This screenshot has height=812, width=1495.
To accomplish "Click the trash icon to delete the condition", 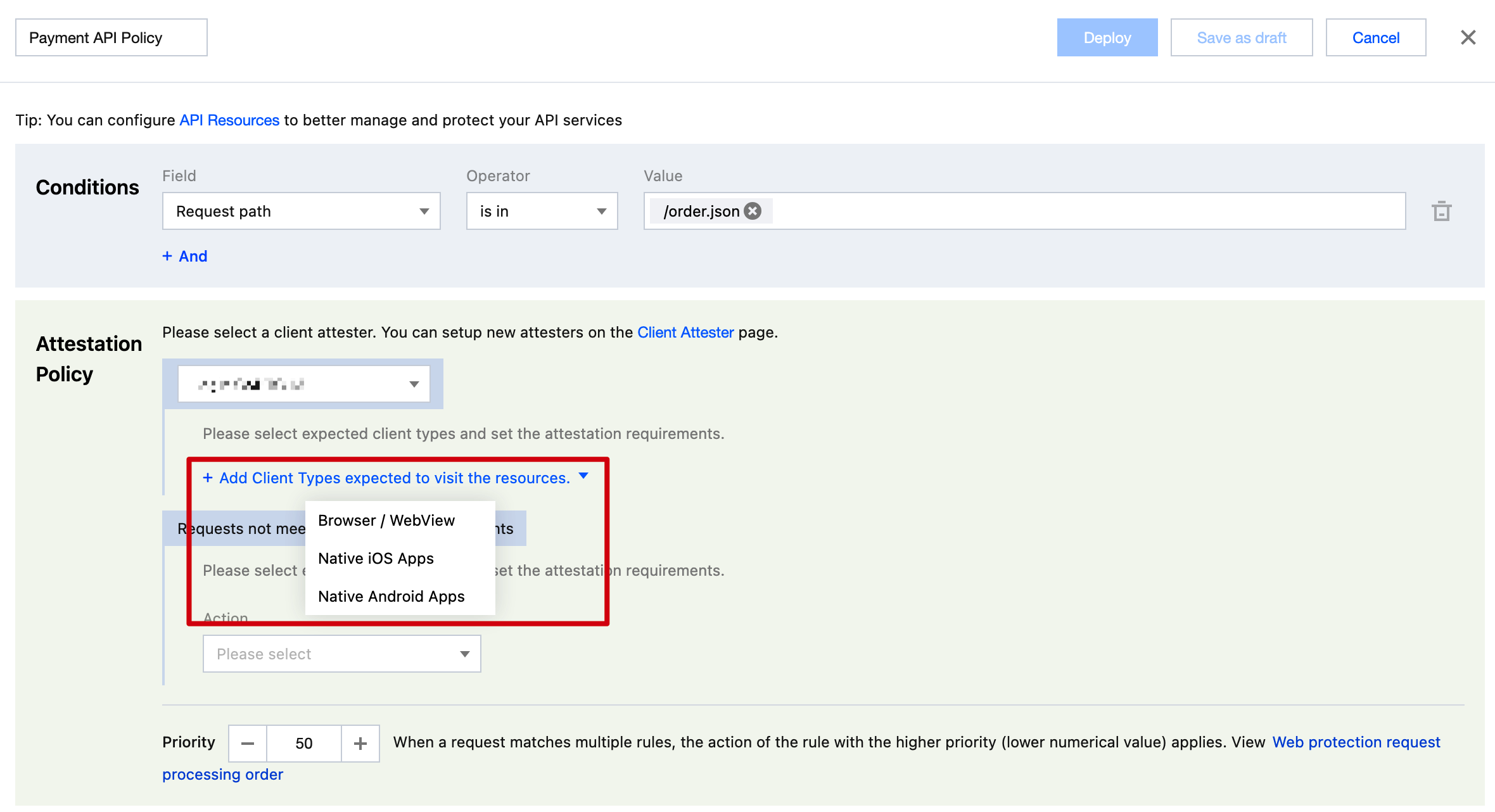I will point(1442,211).
